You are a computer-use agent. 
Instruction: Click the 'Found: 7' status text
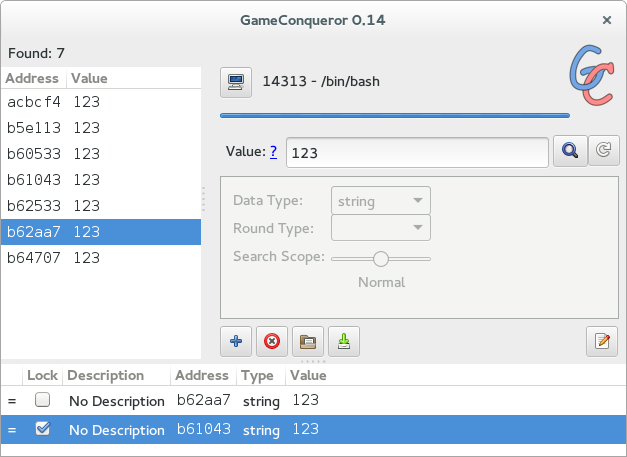36,53
